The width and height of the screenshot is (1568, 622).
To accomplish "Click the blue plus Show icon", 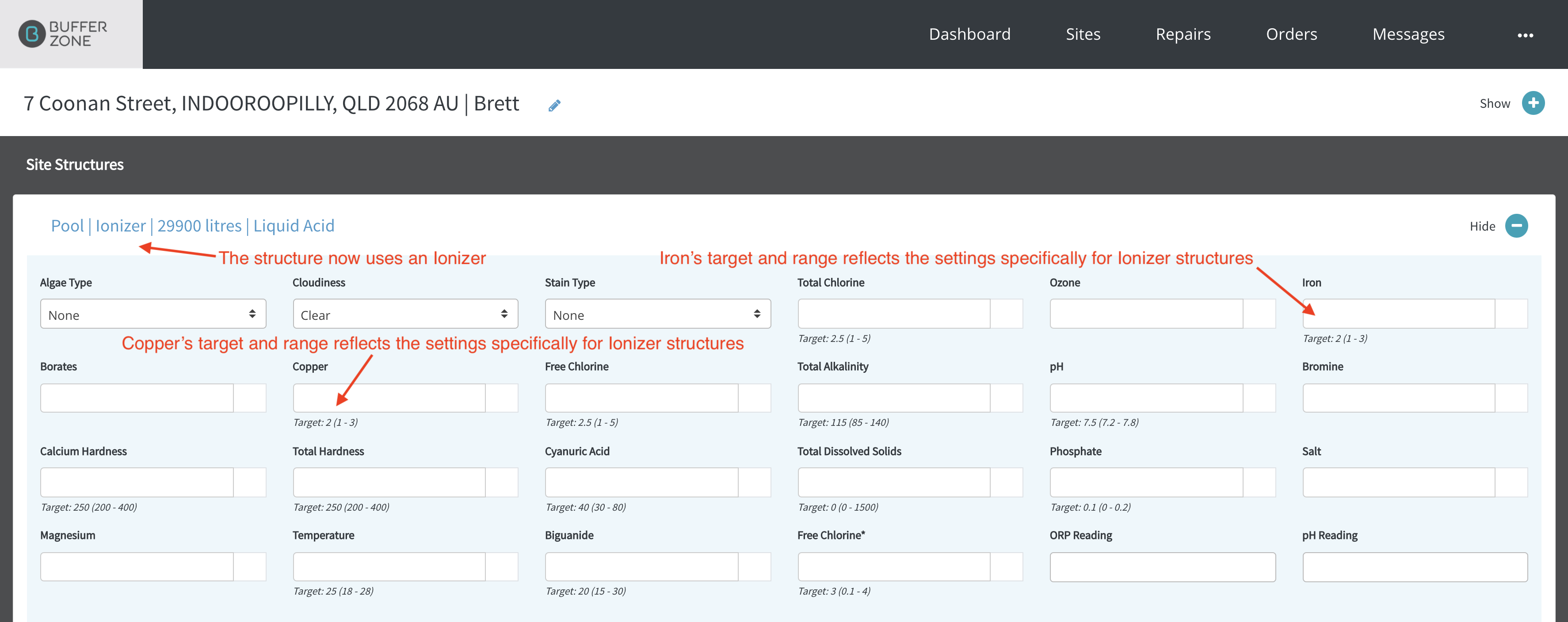I will click(1533, 103).
